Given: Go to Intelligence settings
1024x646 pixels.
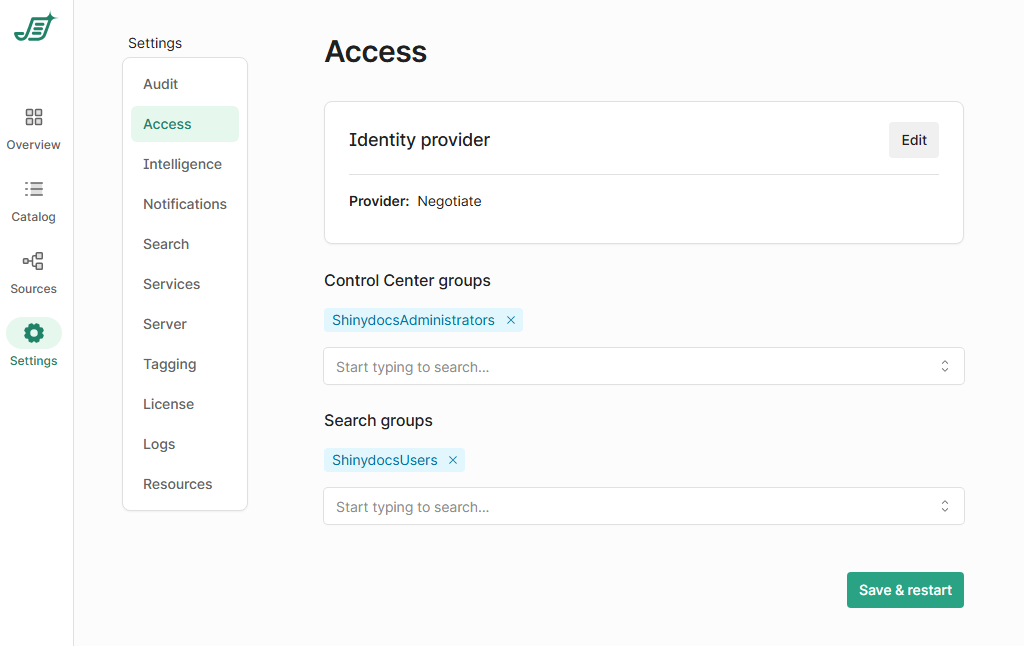Looking at the screenshot, I should pyautogui.click(x=182, y=164).
